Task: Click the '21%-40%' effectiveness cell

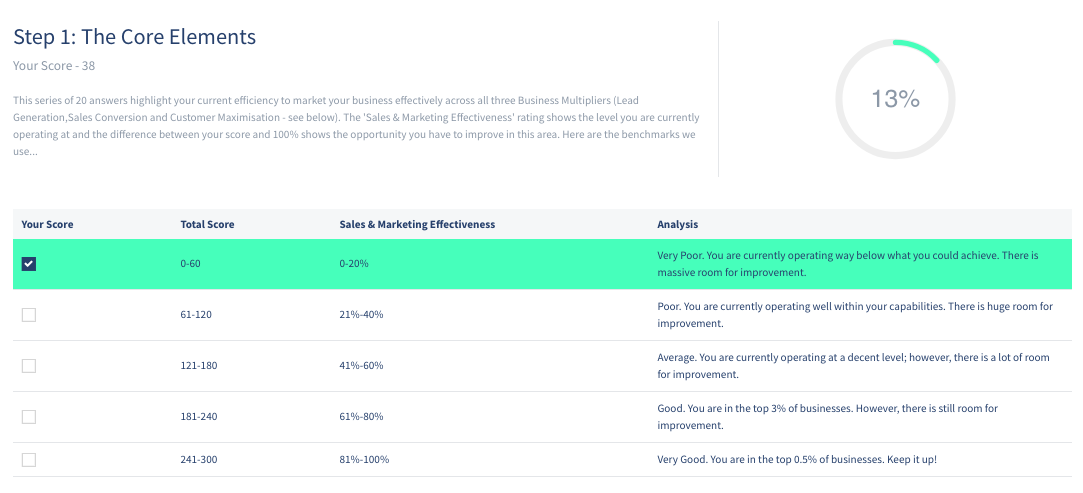Action: pos(361,315)
